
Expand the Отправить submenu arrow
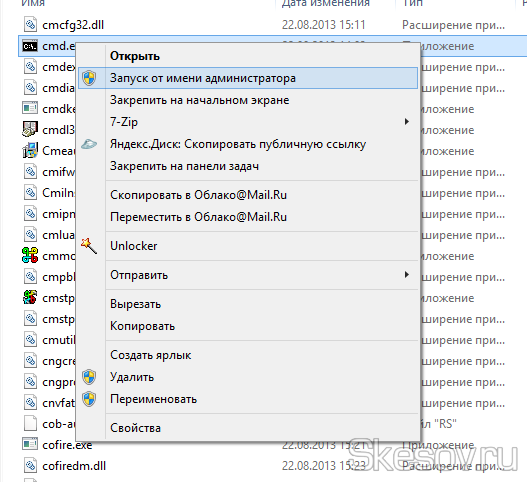click(x=407, y=275)
